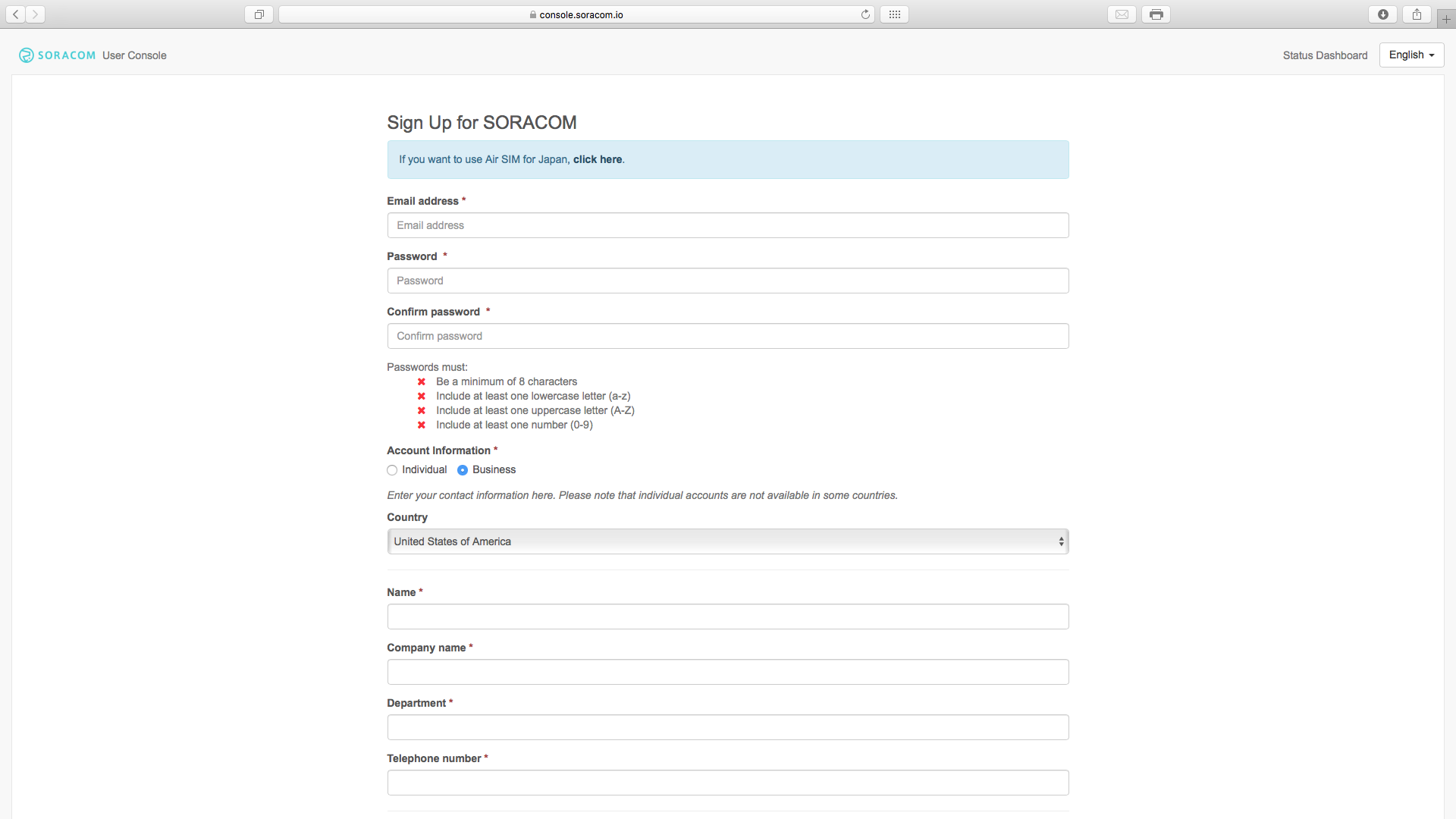Click the share icon in toolbar

pyautogui.click(x=1417, y=14)
